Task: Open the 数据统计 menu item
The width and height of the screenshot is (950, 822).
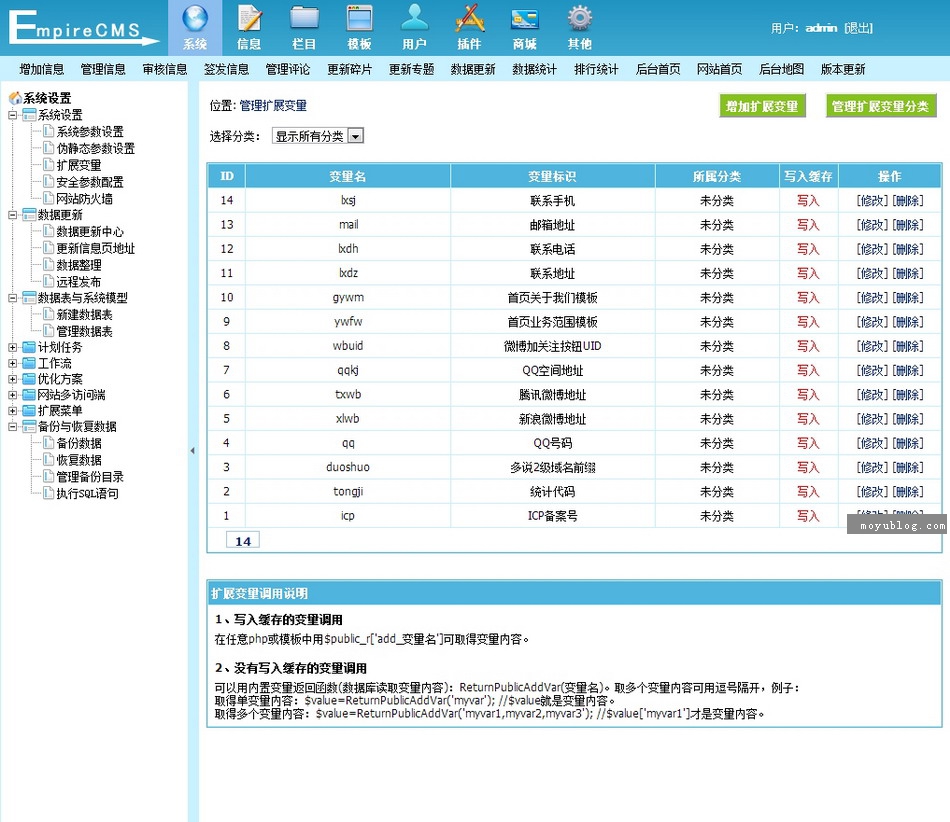Action: coord(534,69)
